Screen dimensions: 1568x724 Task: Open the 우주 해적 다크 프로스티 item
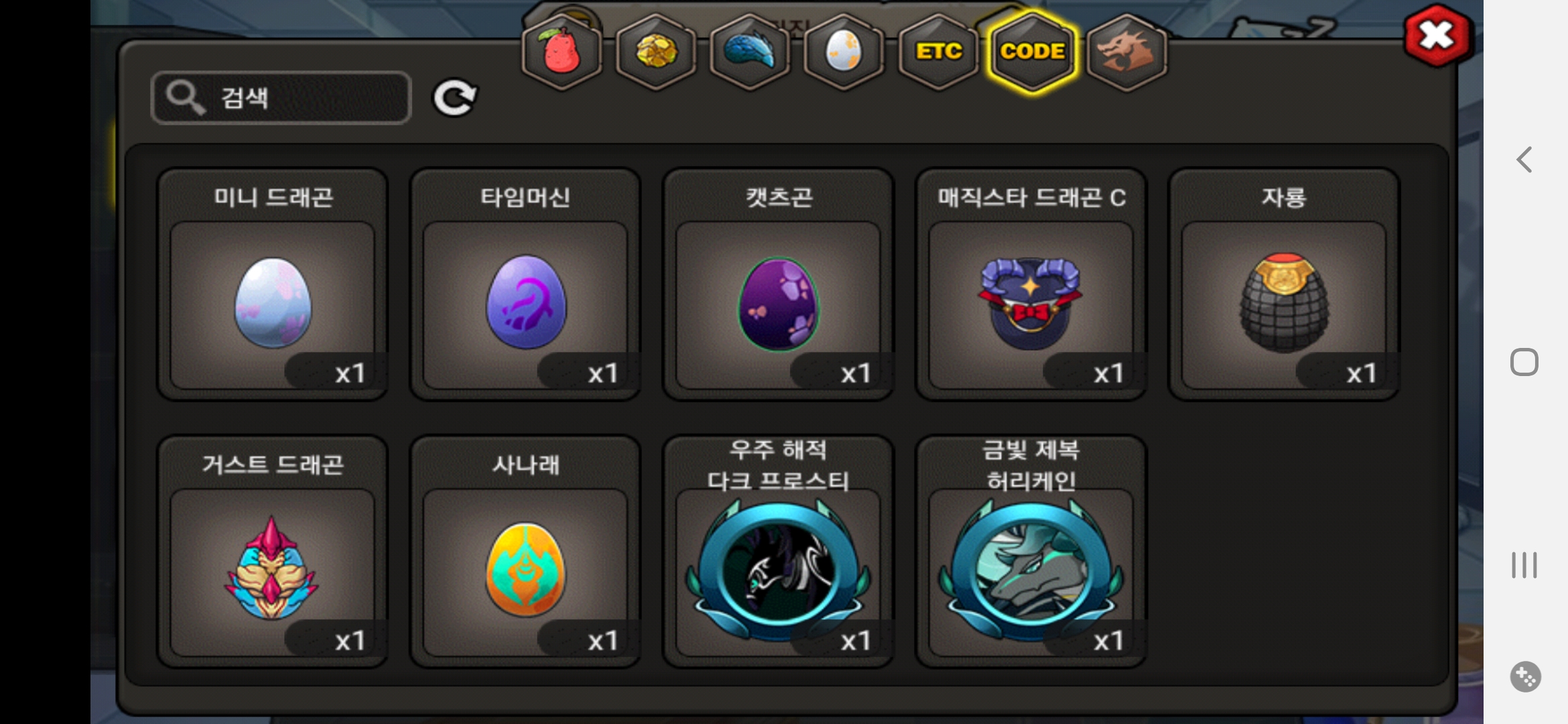(778, 551)
